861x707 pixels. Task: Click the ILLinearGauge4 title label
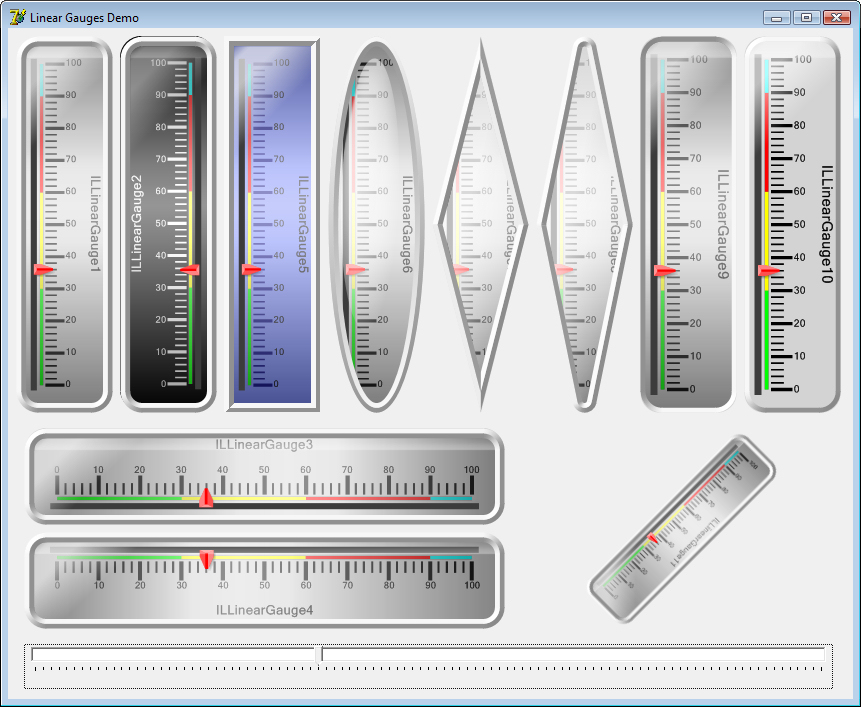264,610
